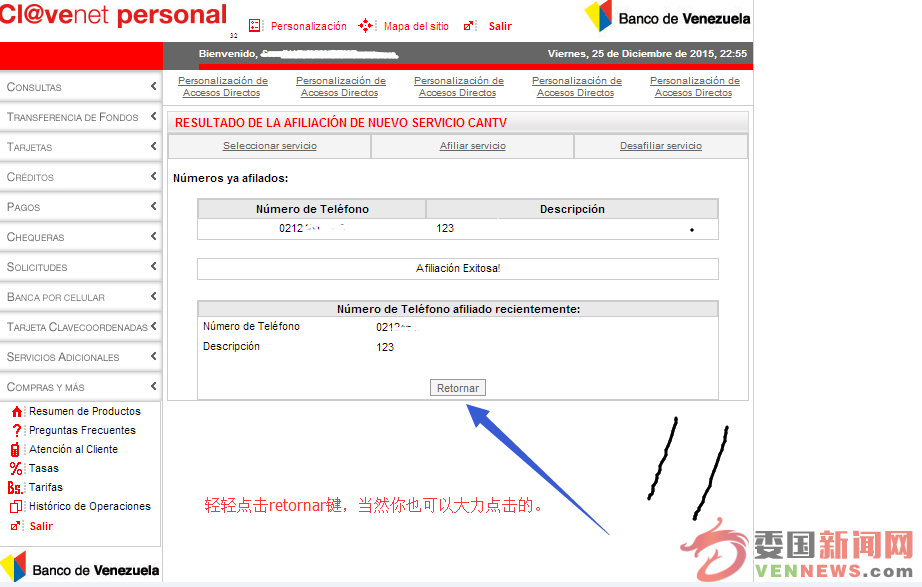Open the Servicios Adicionales menu
Screen dimensions: 922x587
pyautogui.click(x=81, y=356)
